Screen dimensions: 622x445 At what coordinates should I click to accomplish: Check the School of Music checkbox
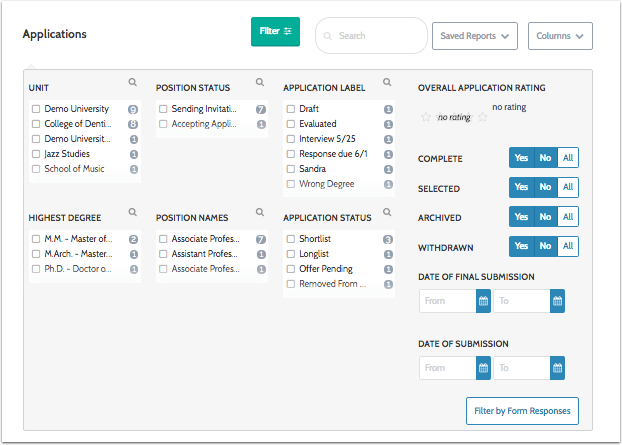(36, 169)
